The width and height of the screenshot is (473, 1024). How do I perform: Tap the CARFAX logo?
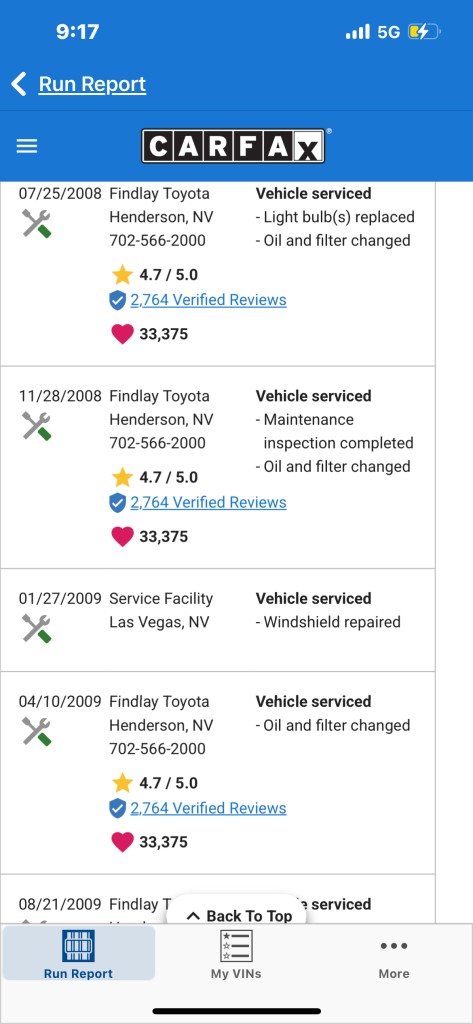pyautogui.click(x=233, y=146)
